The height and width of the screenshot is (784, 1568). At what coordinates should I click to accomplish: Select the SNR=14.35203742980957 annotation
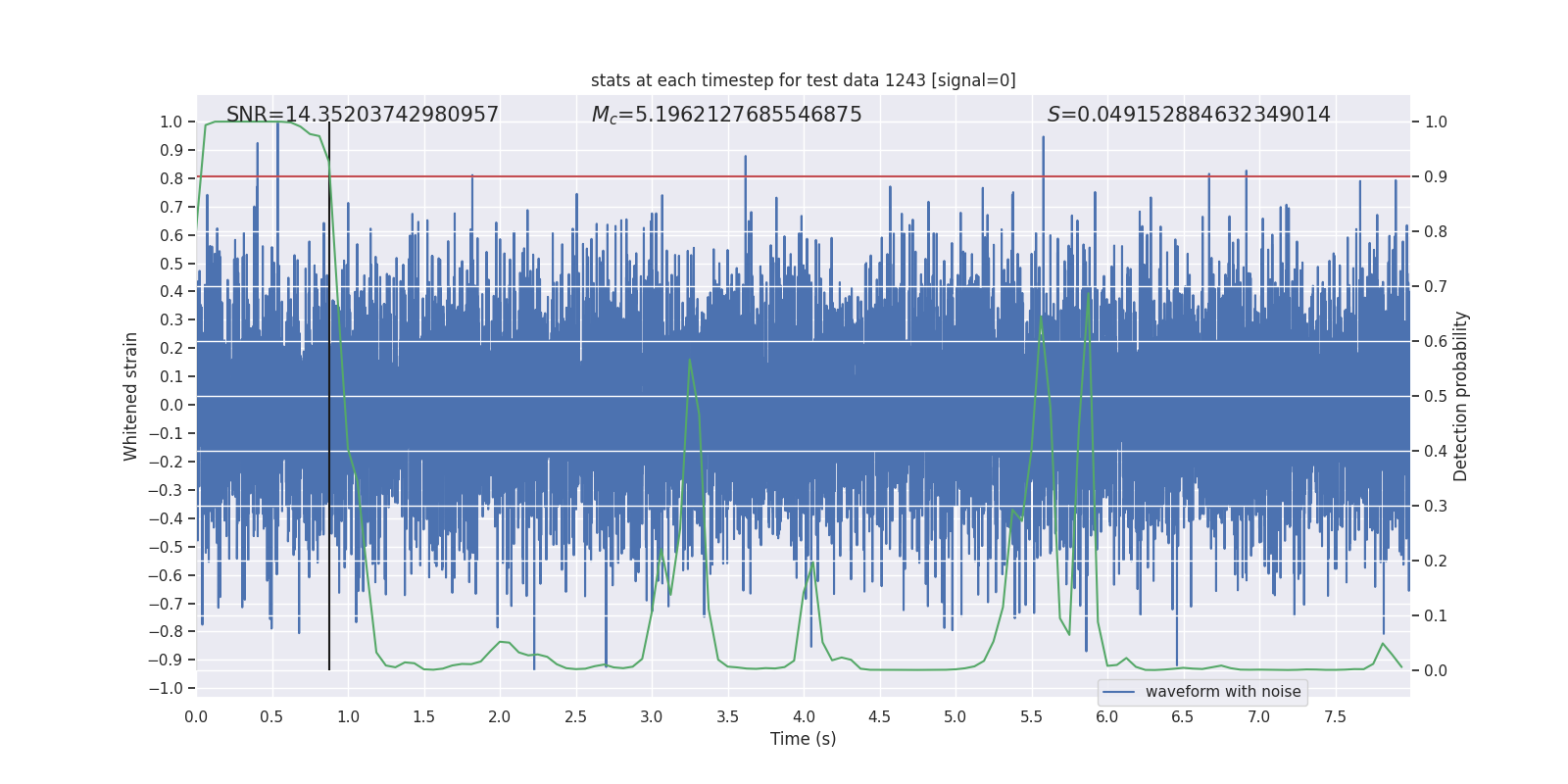tap(363, 115)
